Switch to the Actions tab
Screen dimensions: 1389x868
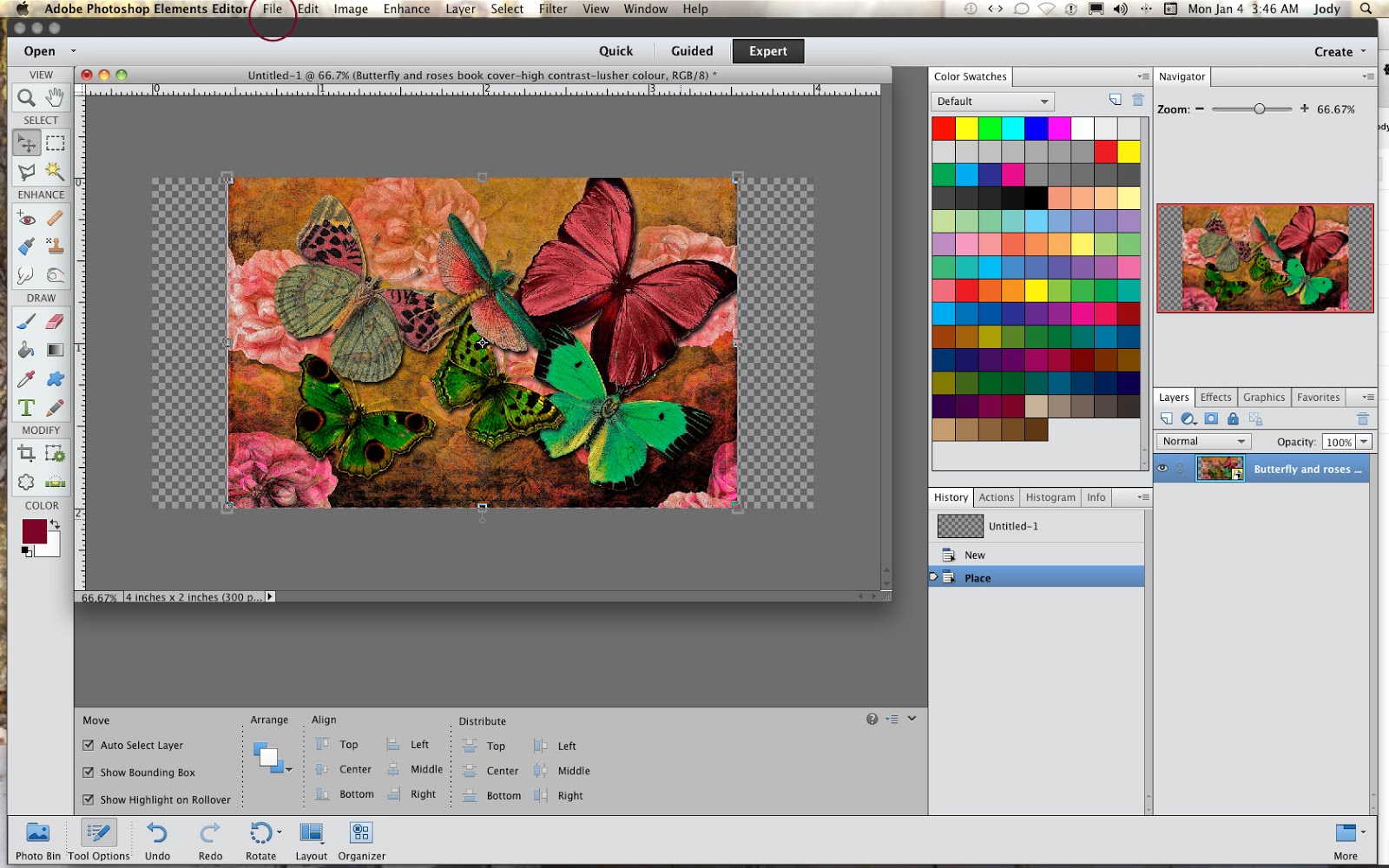996,497
